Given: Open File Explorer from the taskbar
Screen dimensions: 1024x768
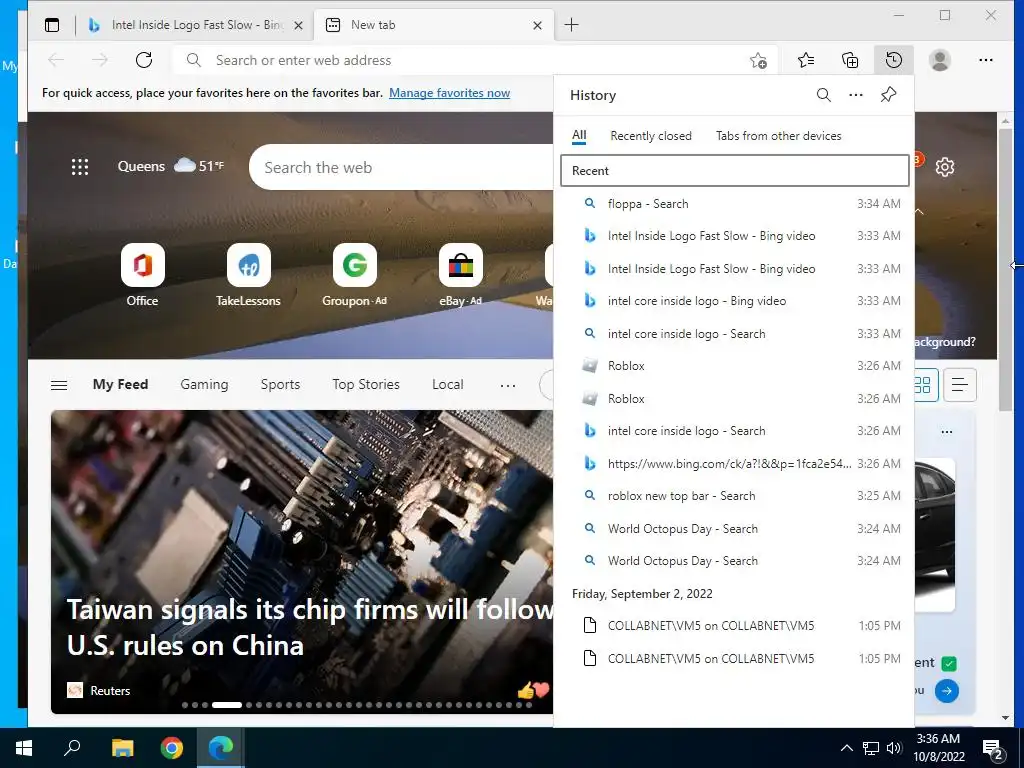Looking at the screenshot, I should coord(122,748).
